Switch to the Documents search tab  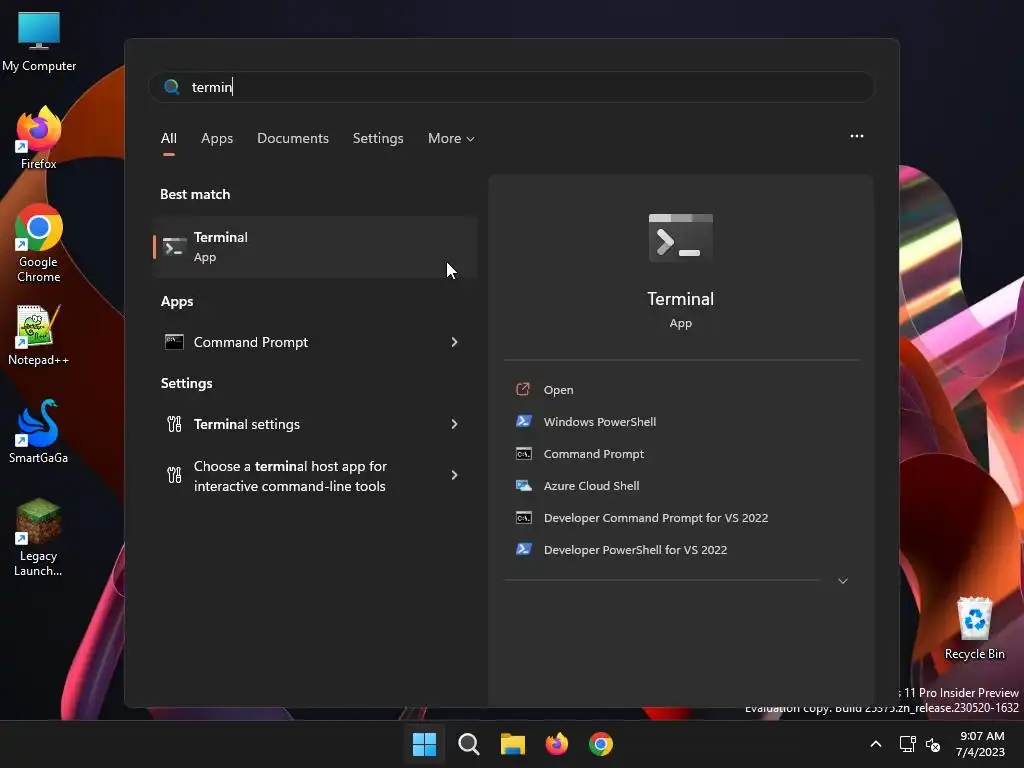(x=293, y=138)
